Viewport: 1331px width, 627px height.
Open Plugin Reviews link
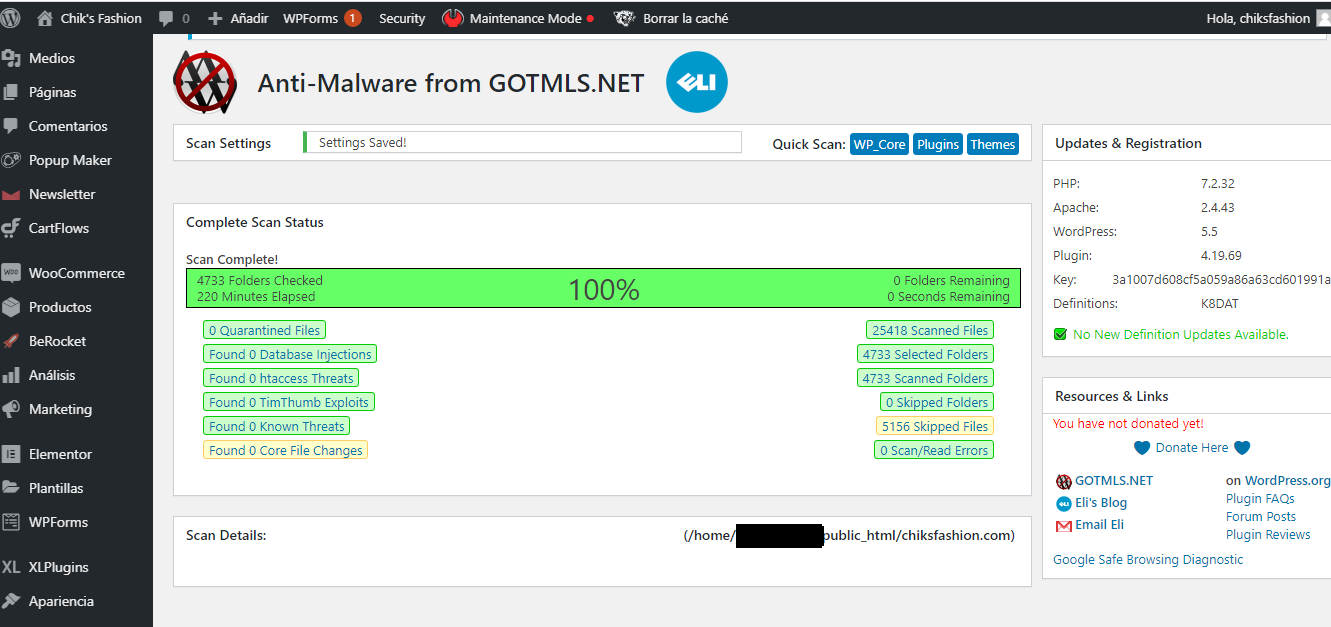[1268, 535]
